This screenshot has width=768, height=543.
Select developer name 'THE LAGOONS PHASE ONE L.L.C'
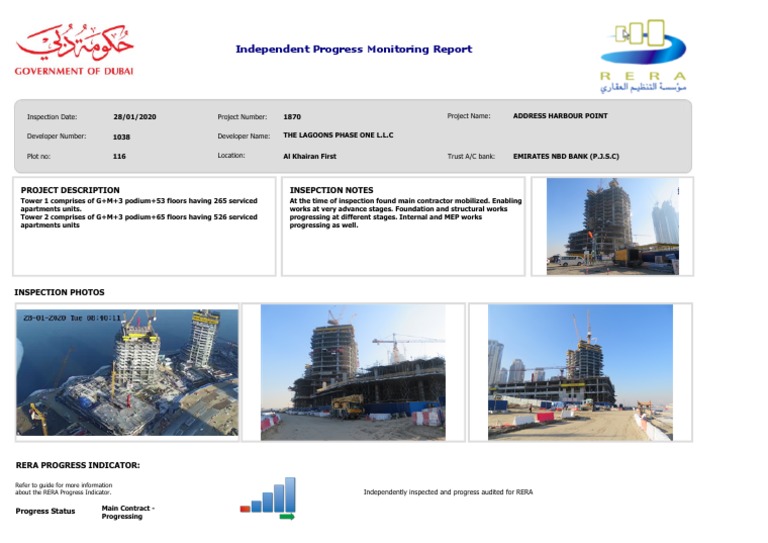(x=338, y=135)
